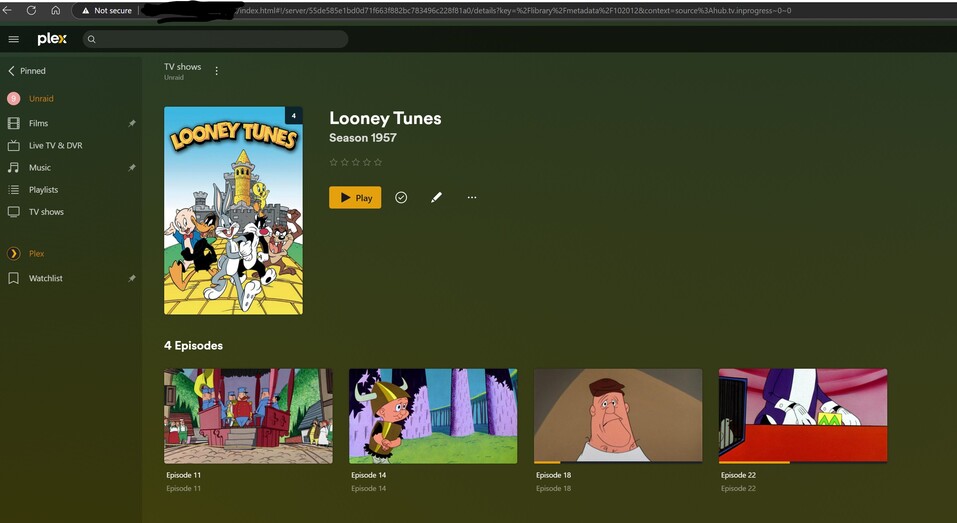Image resolution: width=957 pixels, height=523 pixels.
Task: Click the unplayed count badge 4
Action: [294, 115]
